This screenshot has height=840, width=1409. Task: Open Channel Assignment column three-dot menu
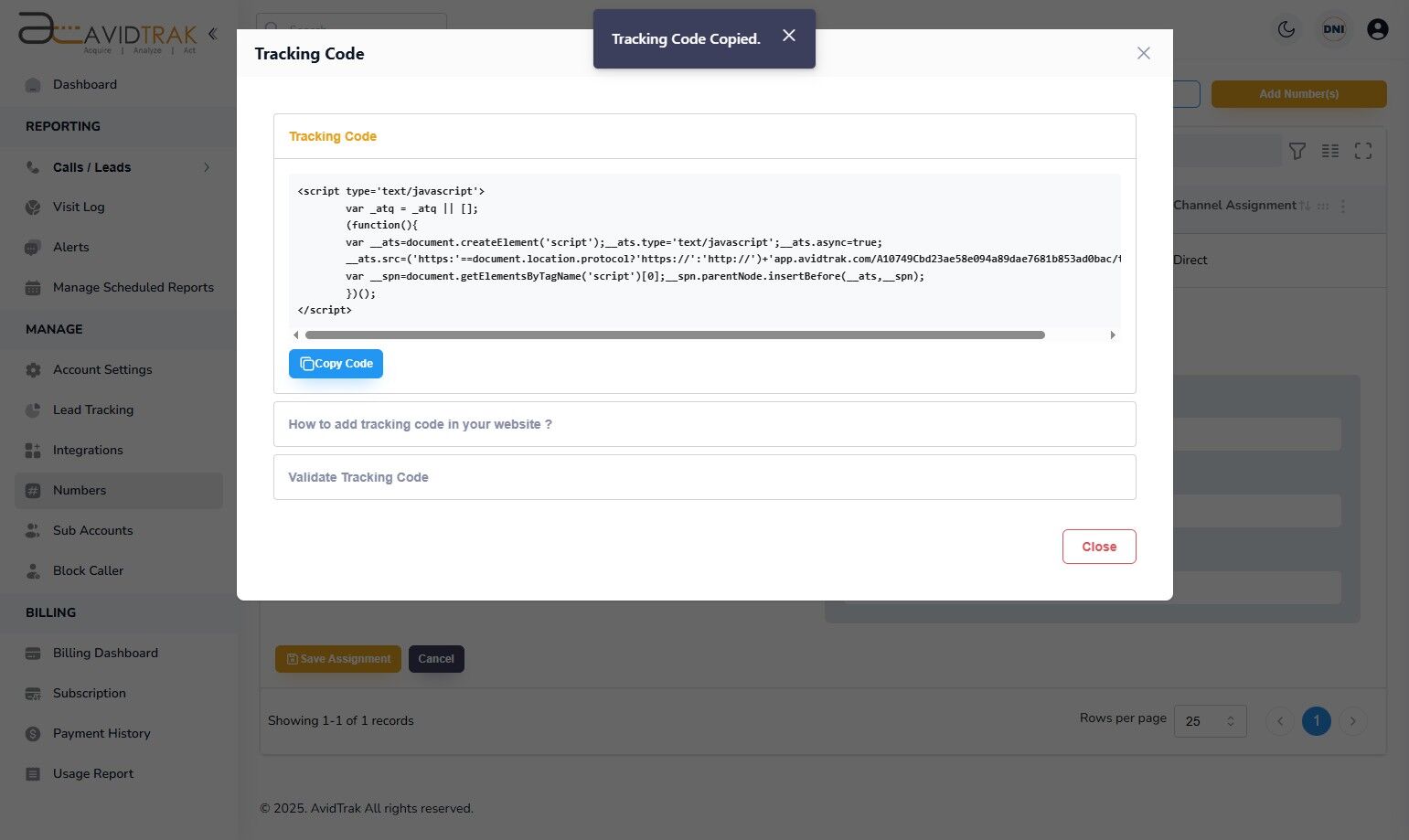pyautogui.click(x=1343, y=207)
